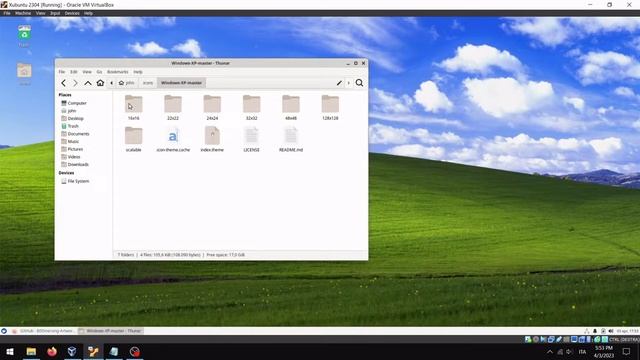Click the john path bar button
This screenshot has height=360, width=640.
click(126, 83)
